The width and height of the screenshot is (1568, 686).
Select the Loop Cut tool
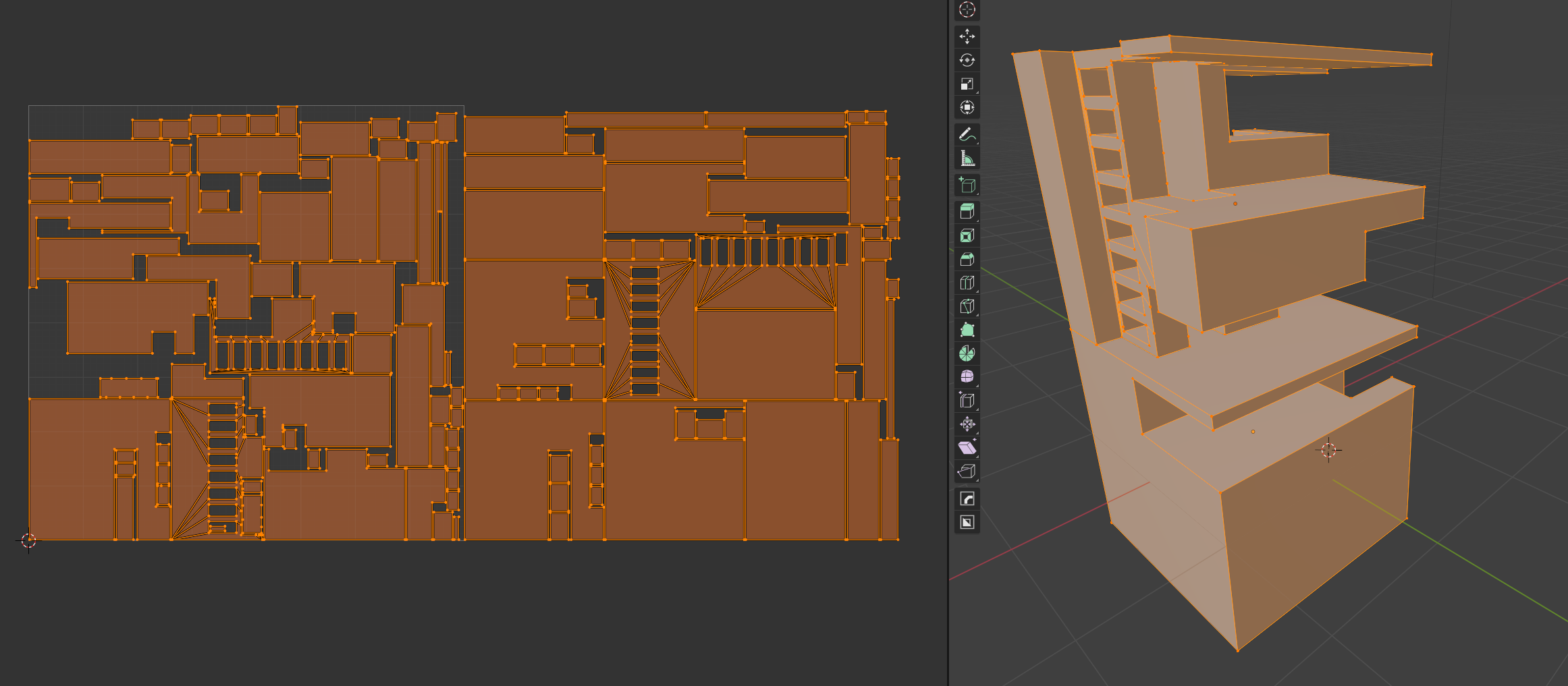967,283
